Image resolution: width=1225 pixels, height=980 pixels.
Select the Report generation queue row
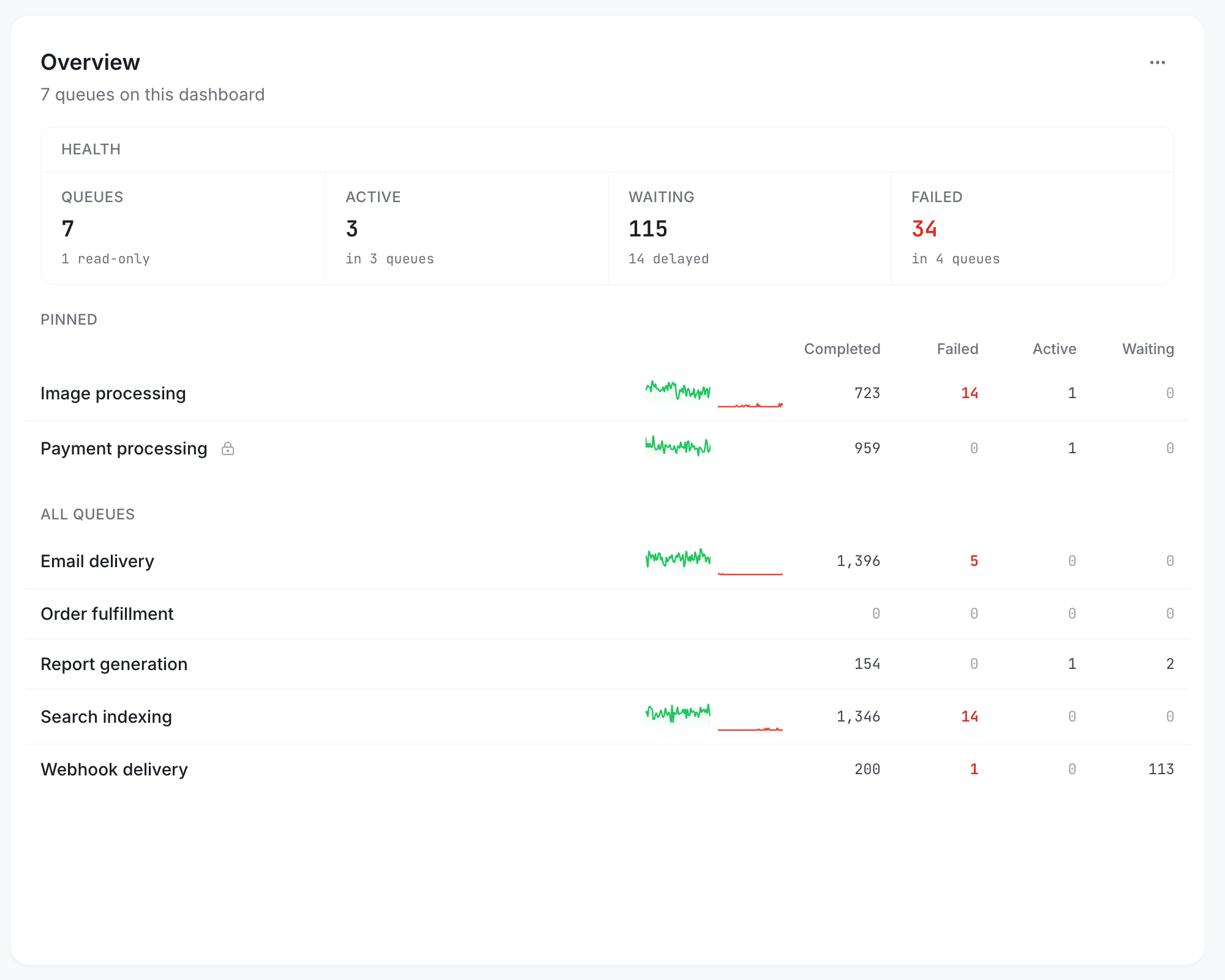[608, 664]
